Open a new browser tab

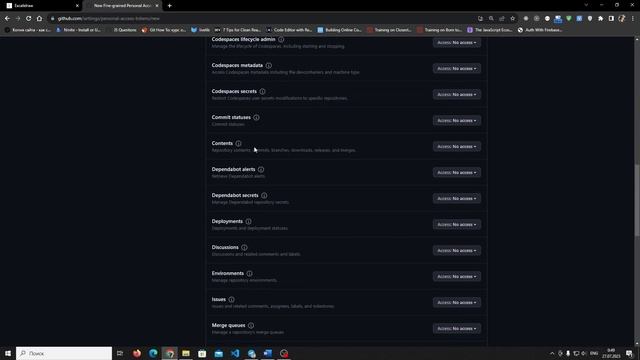click(169, 6)
